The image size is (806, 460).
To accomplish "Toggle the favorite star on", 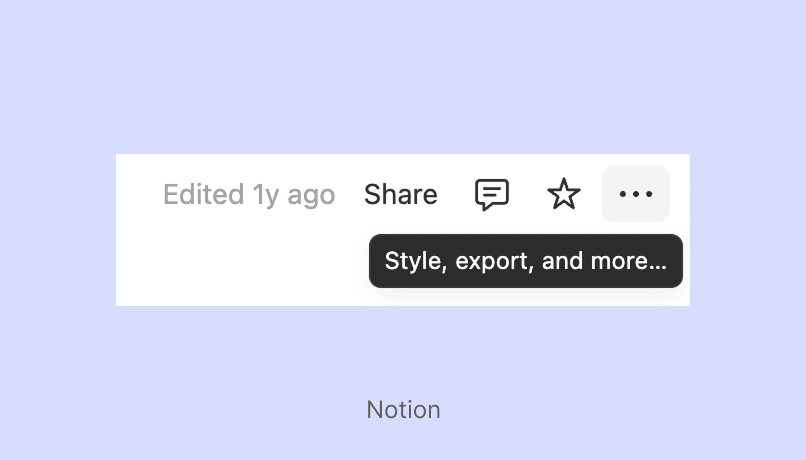I will coord(564,194).
